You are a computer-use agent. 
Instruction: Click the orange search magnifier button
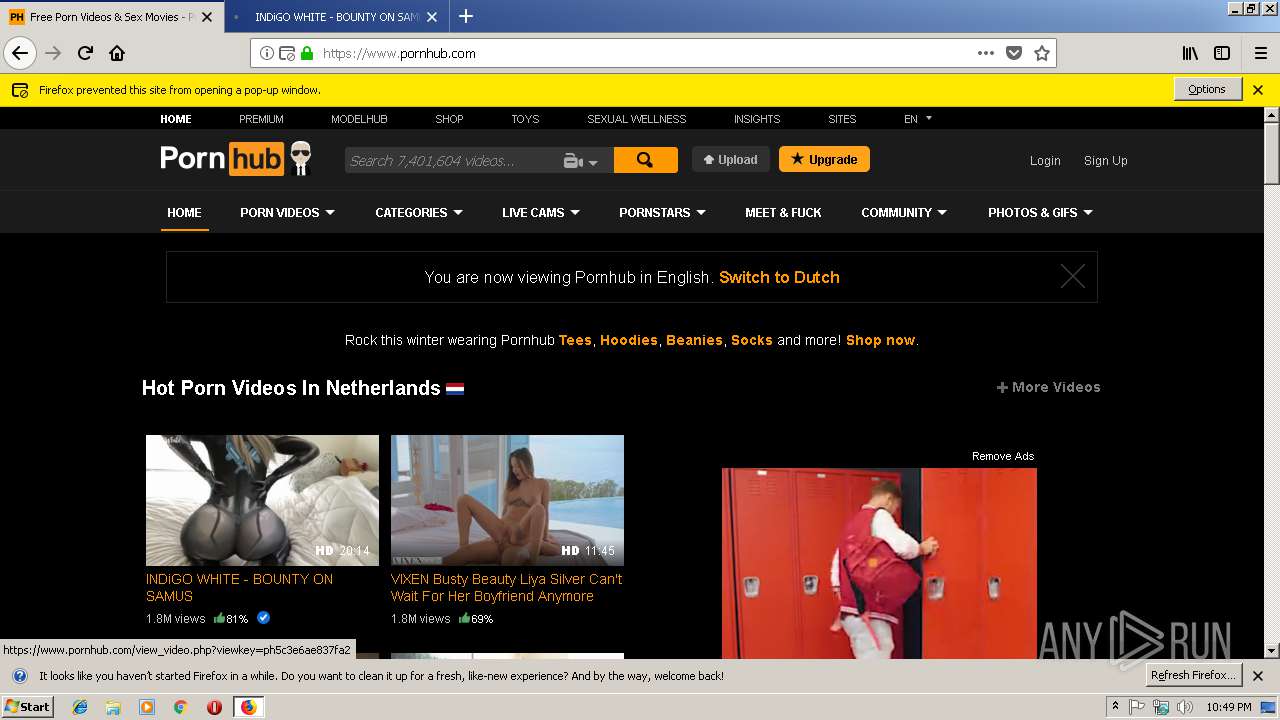pos(645,160)
